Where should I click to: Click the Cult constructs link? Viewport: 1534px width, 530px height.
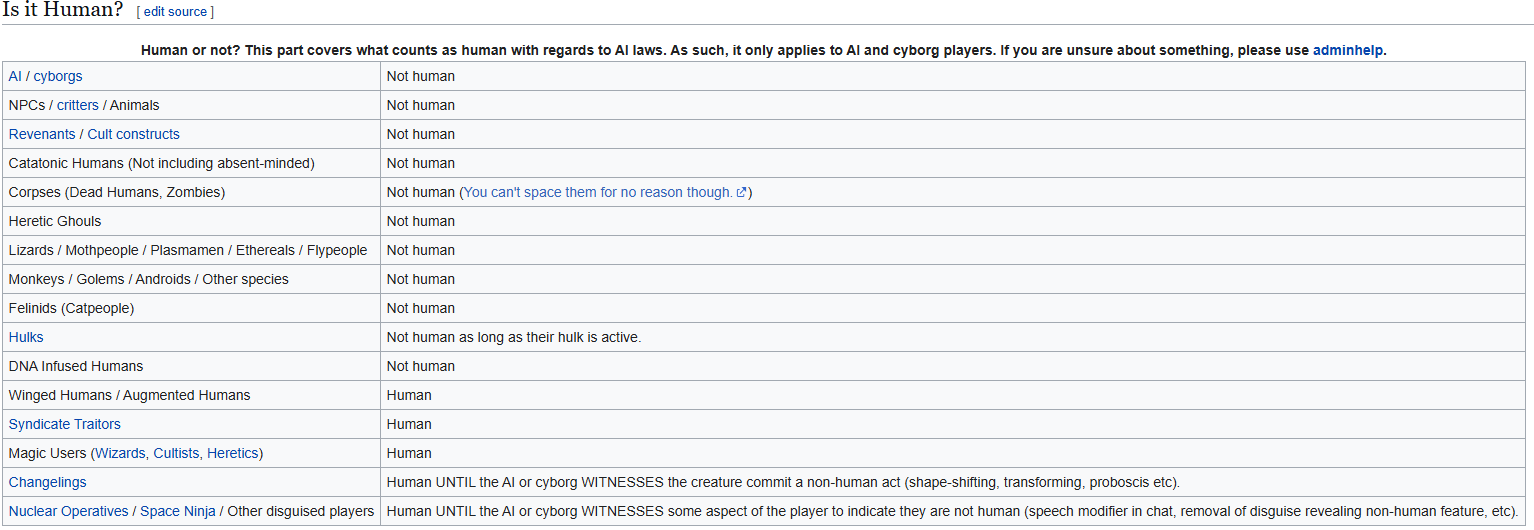pos(134,134)
